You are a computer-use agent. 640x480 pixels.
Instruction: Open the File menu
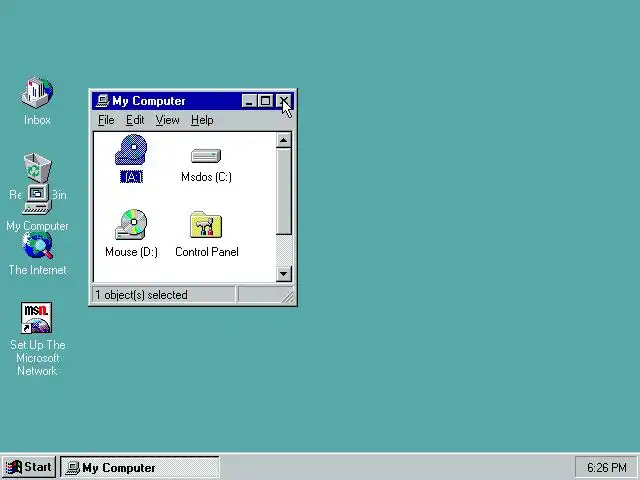tap(106, 120)
